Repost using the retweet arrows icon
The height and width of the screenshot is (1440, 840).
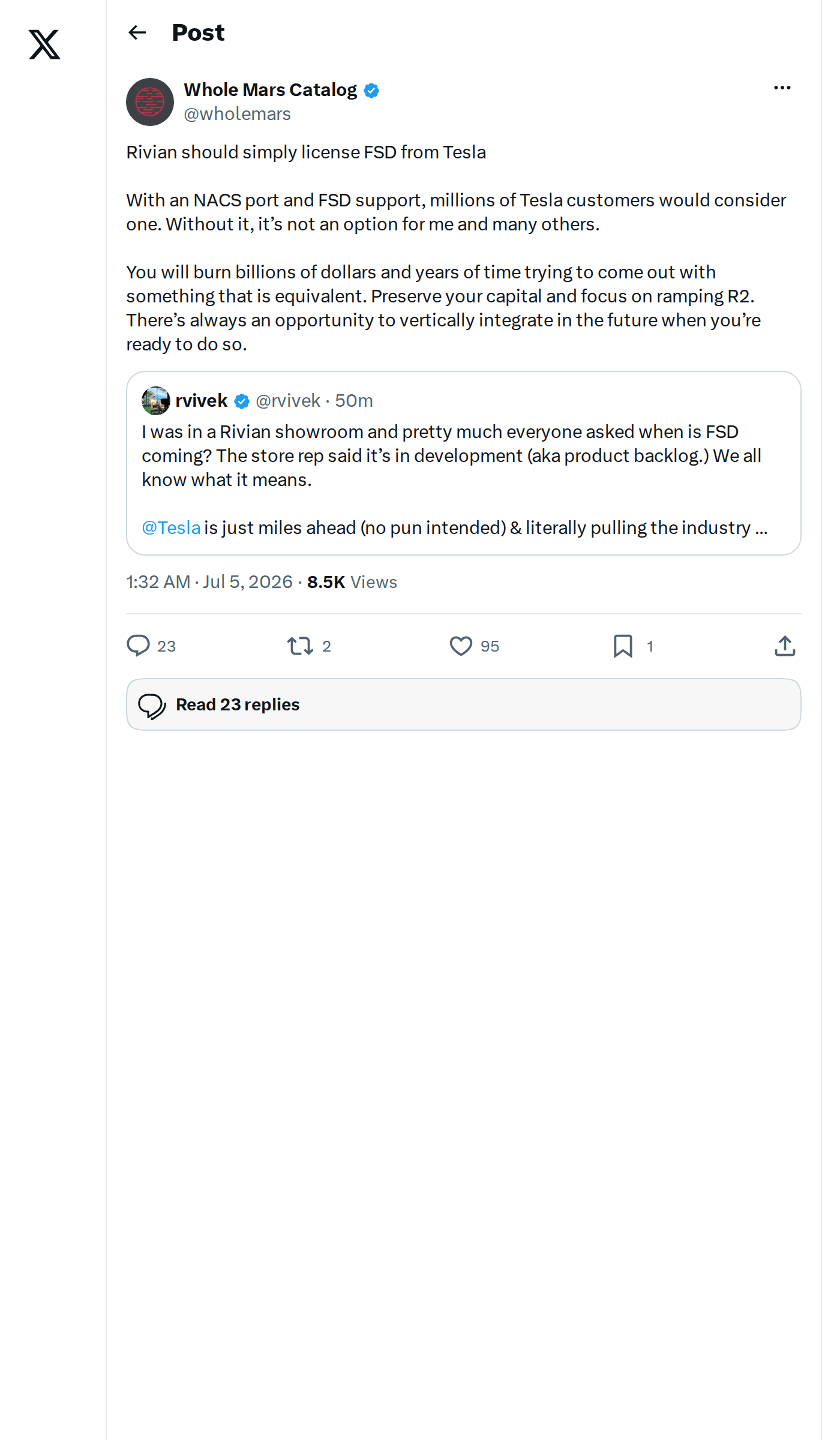point(299,646)
